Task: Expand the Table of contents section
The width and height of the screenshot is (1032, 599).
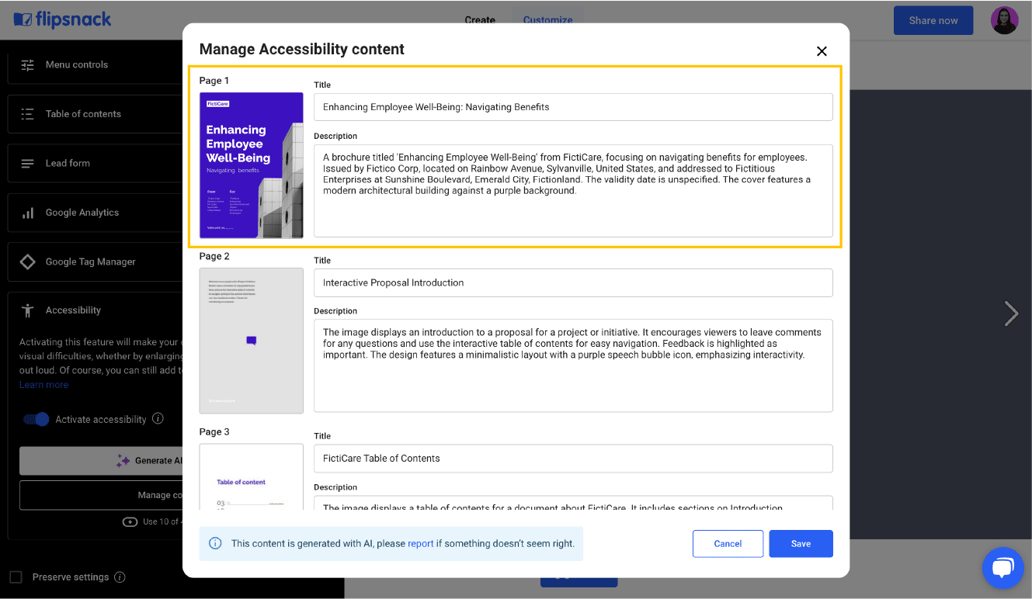Action: point(83,114)
